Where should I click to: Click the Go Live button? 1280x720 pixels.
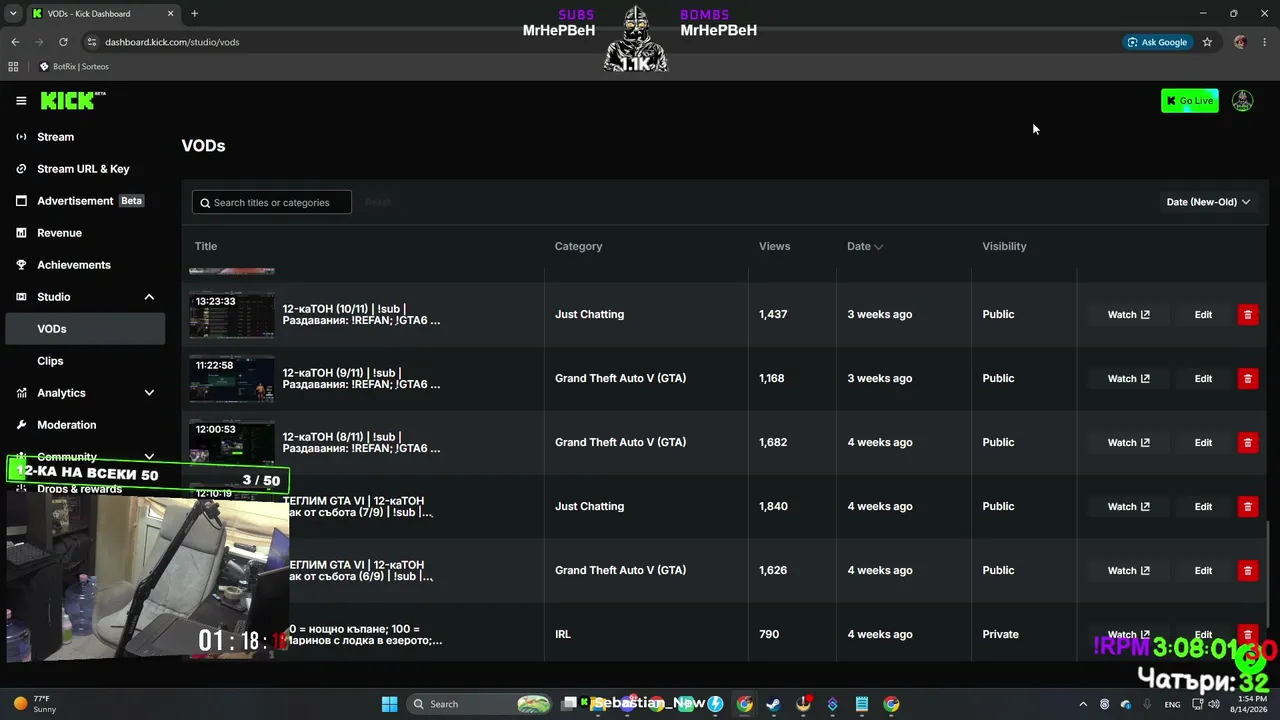pyautogui.click(x=1190, y=101)
